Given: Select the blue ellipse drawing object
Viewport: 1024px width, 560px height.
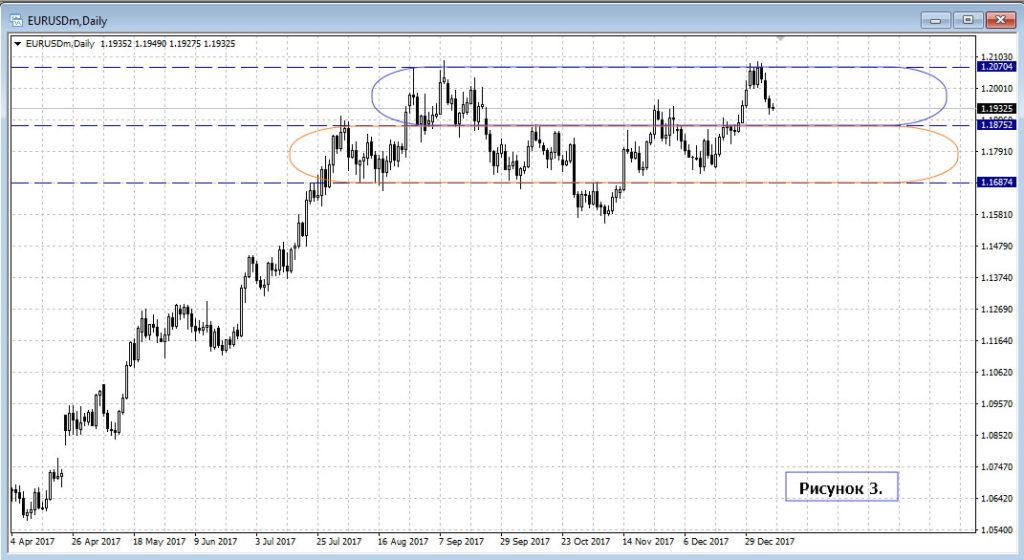Looking at the screenshot, I should tap(371, 95).
